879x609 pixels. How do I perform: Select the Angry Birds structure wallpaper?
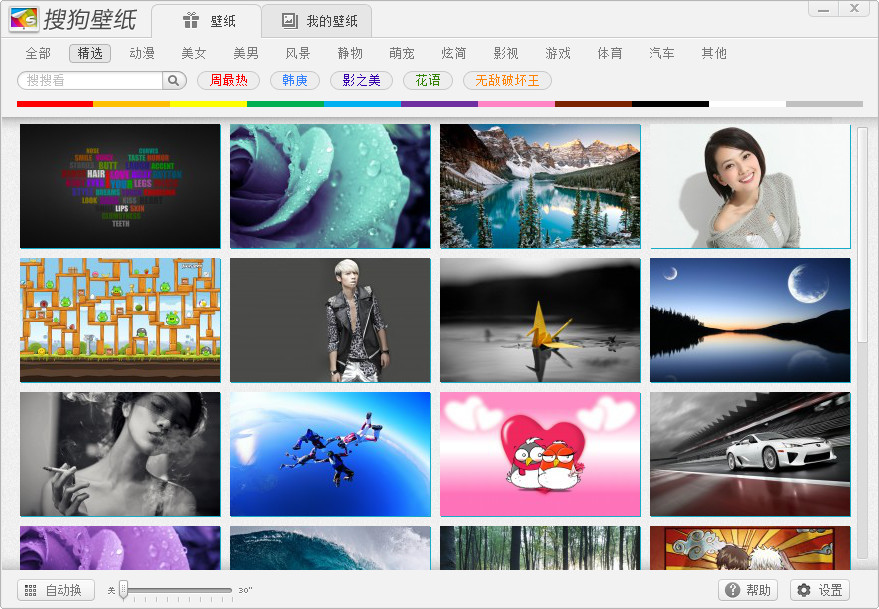[120, 320]
